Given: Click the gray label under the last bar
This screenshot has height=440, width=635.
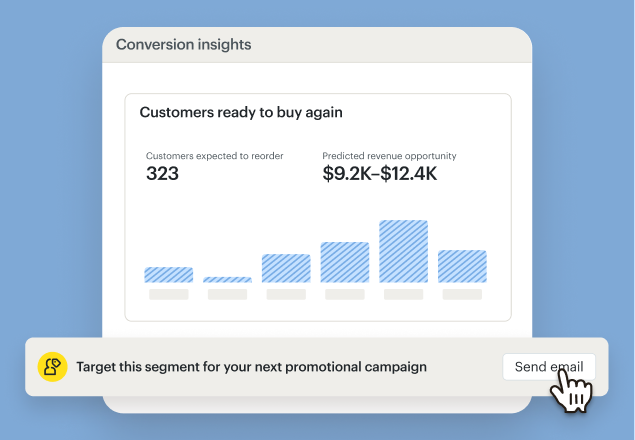Looking at the screenshot, I should point(462,295).
